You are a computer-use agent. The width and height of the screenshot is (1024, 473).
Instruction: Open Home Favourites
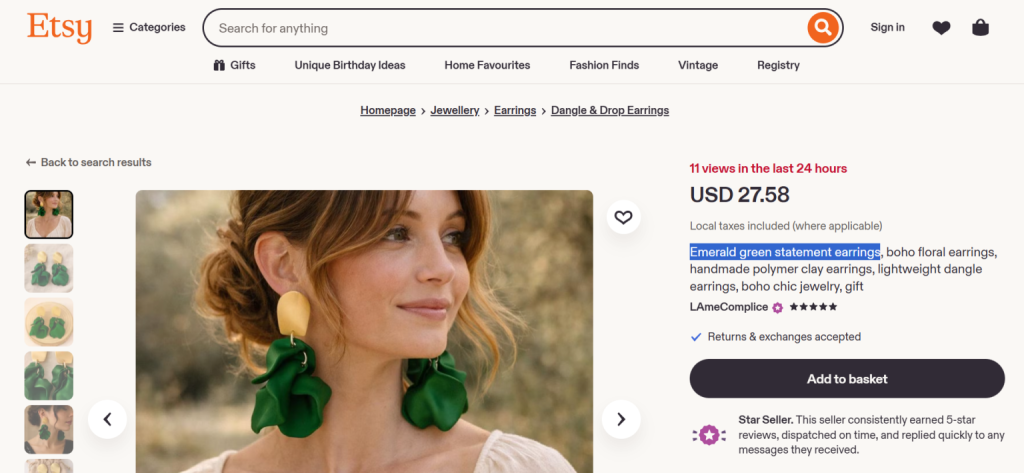(x=487, y=65)
